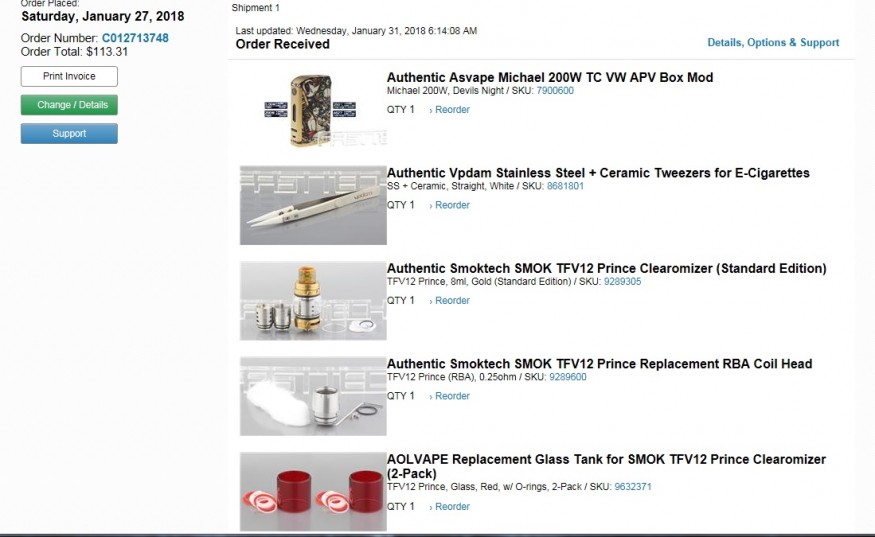Open SKU 9289600 link
Viewport: 875px width, 537px height.
pos(568,377)
